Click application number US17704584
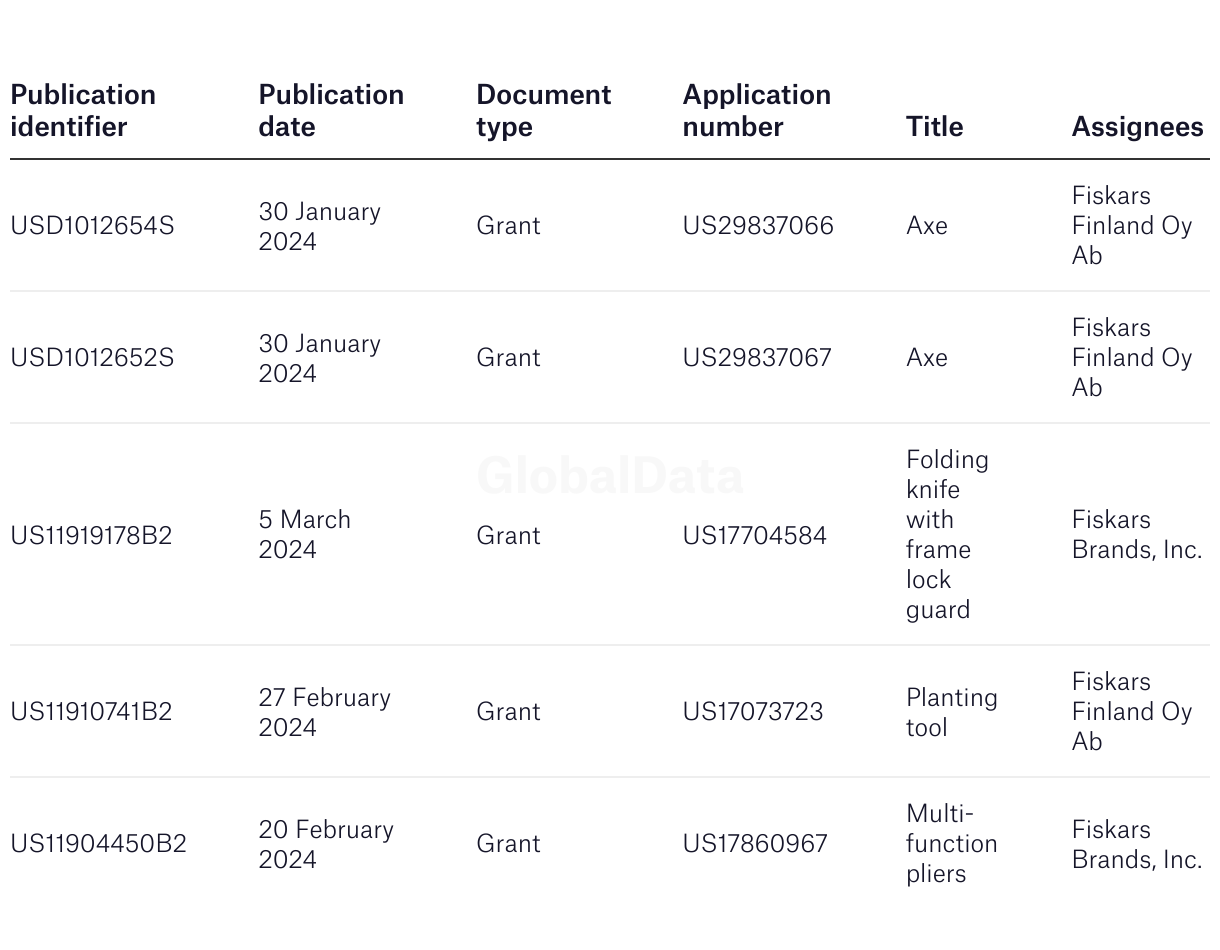The image size is (1220, 950). (x=754, y=536)
